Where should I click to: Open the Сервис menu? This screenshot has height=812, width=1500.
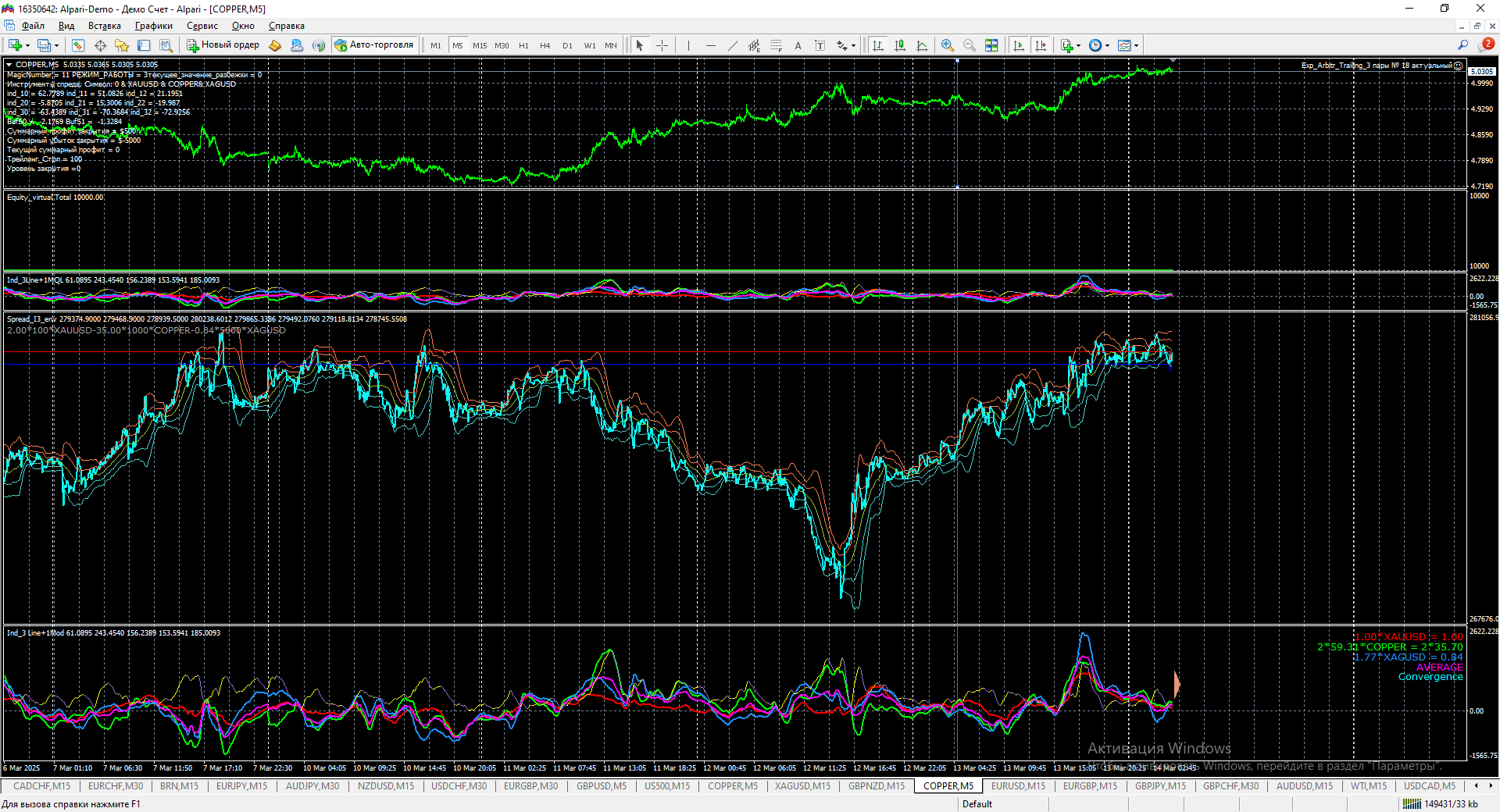click(202, 26)
